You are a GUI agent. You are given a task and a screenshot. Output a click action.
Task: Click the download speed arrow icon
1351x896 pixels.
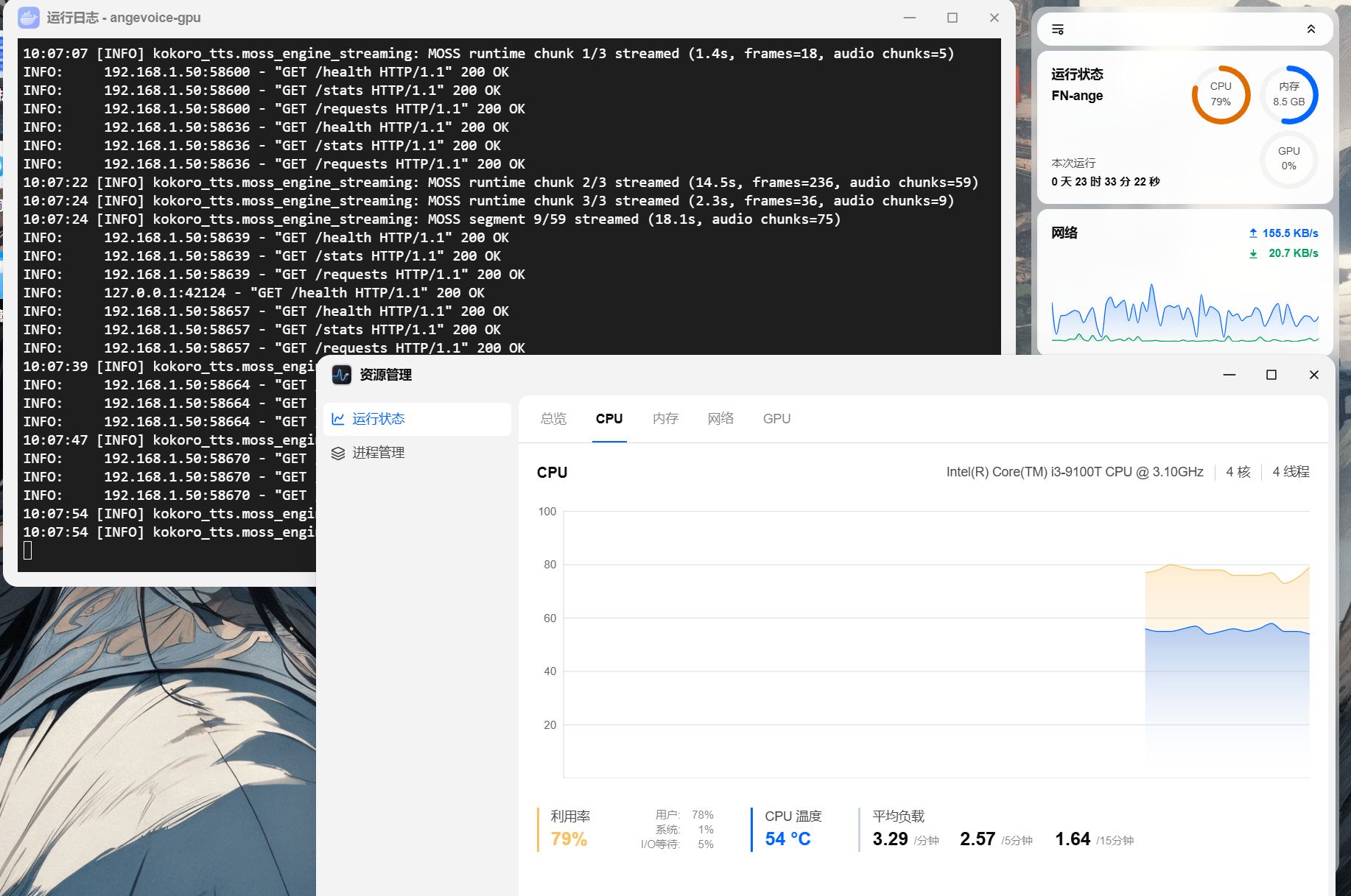1253,253
